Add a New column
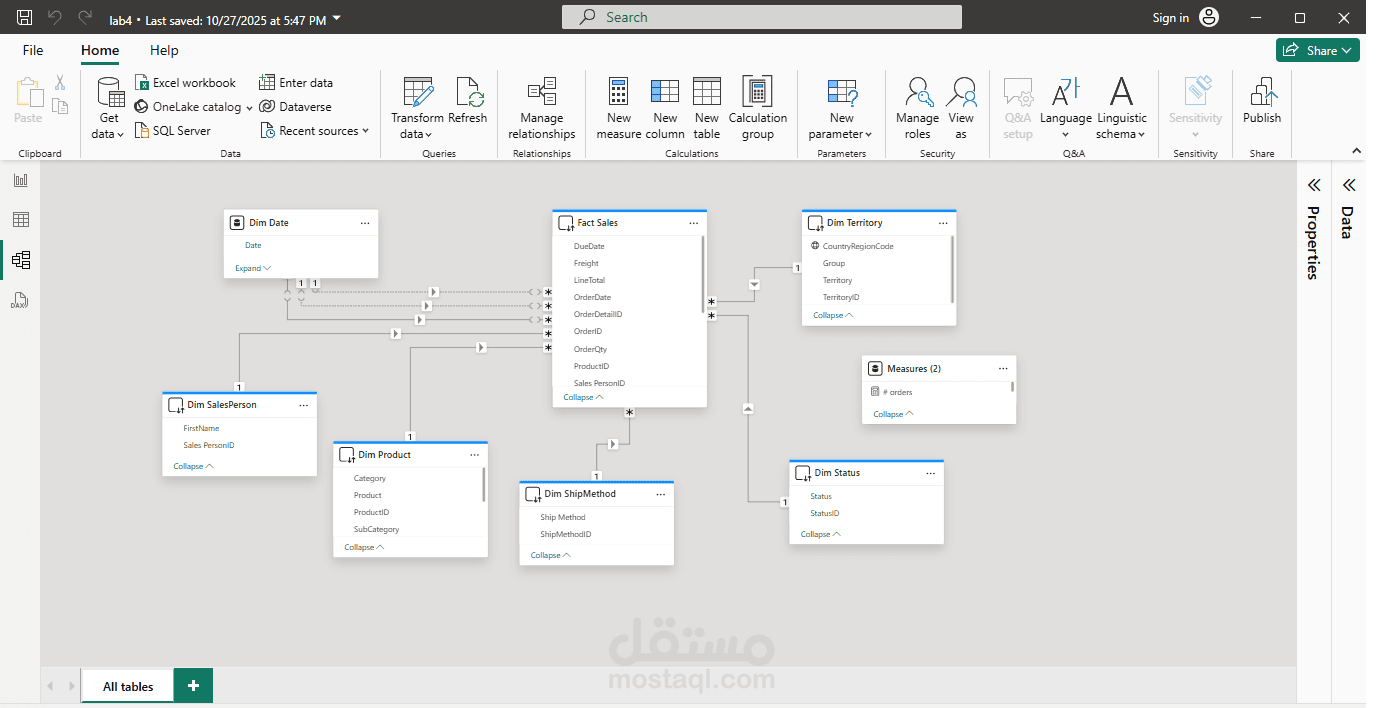Screen dimensions: 1385x708 tap(665, 108)
